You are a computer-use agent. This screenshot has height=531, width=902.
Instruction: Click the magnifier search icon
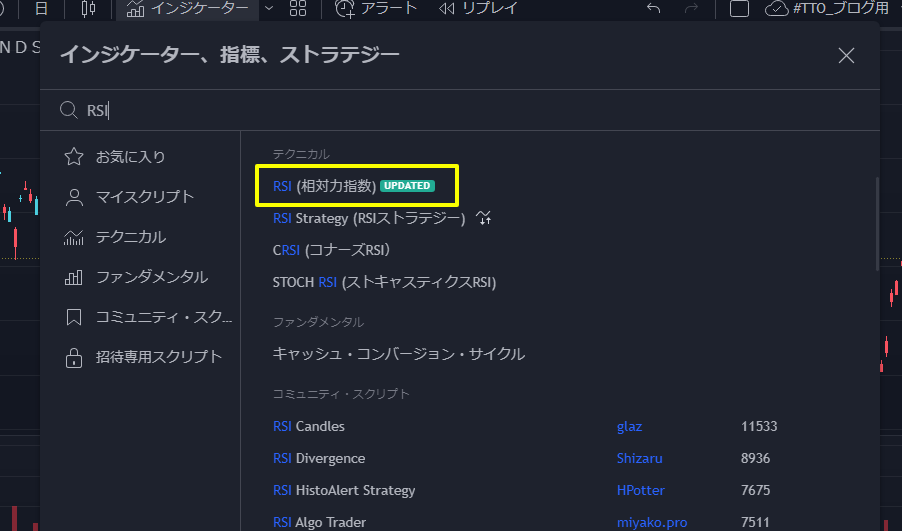[x=69, y=110]
